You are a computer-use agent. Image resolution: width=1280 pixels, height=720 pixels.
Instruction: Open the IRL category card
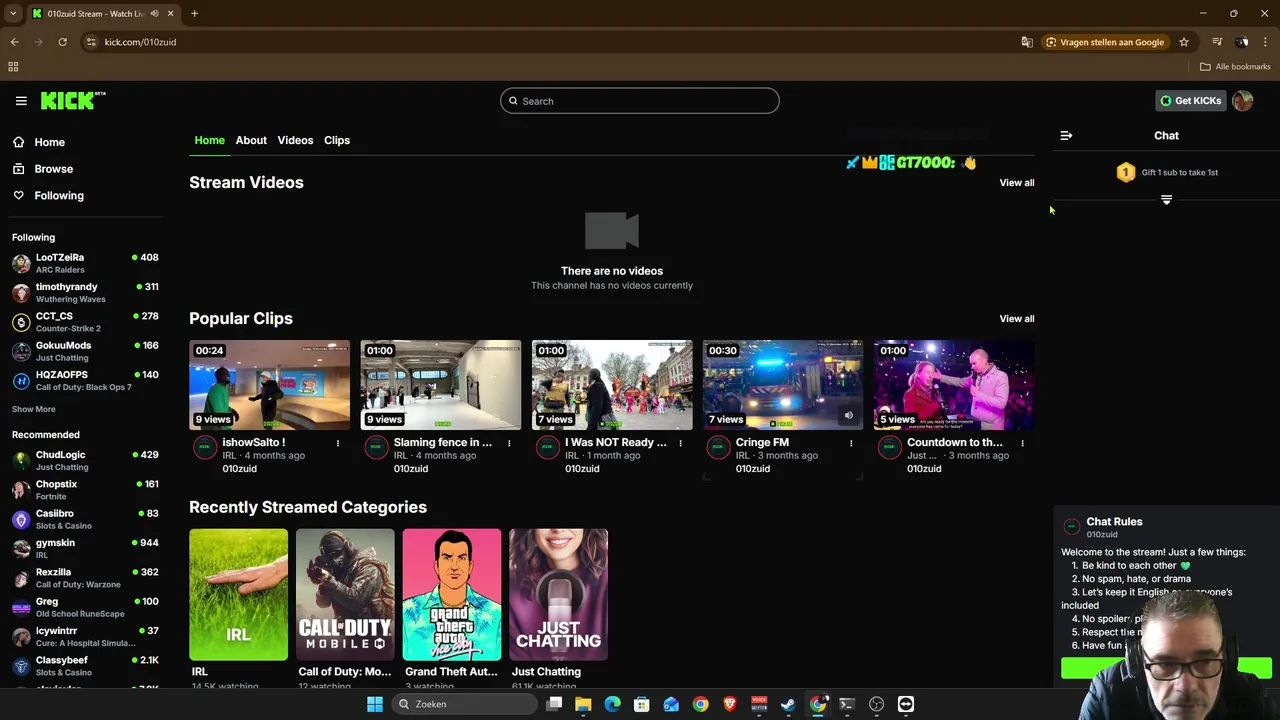pos(238,595)
